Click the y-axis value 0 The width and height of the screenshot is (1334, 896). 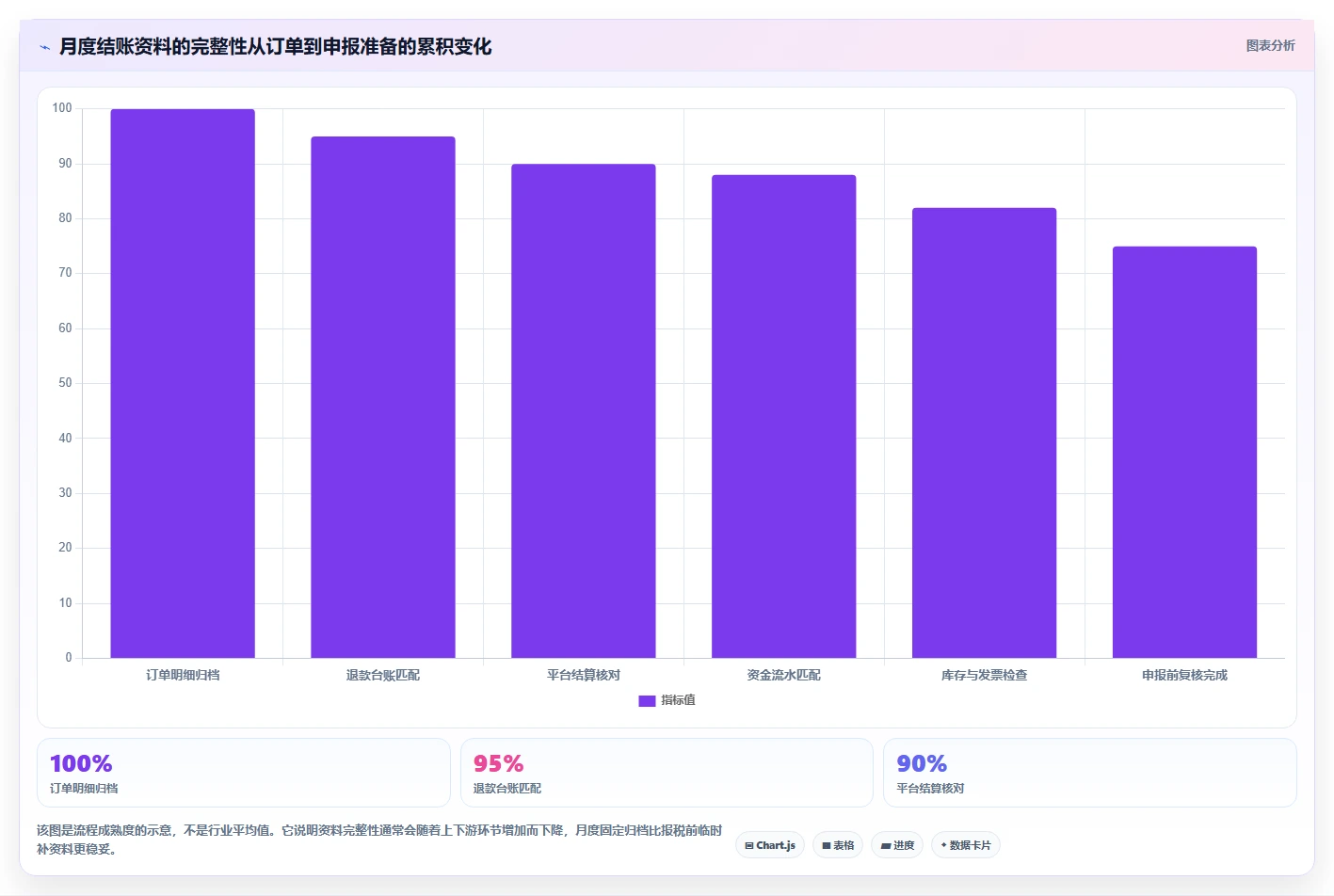coord(68,658)
